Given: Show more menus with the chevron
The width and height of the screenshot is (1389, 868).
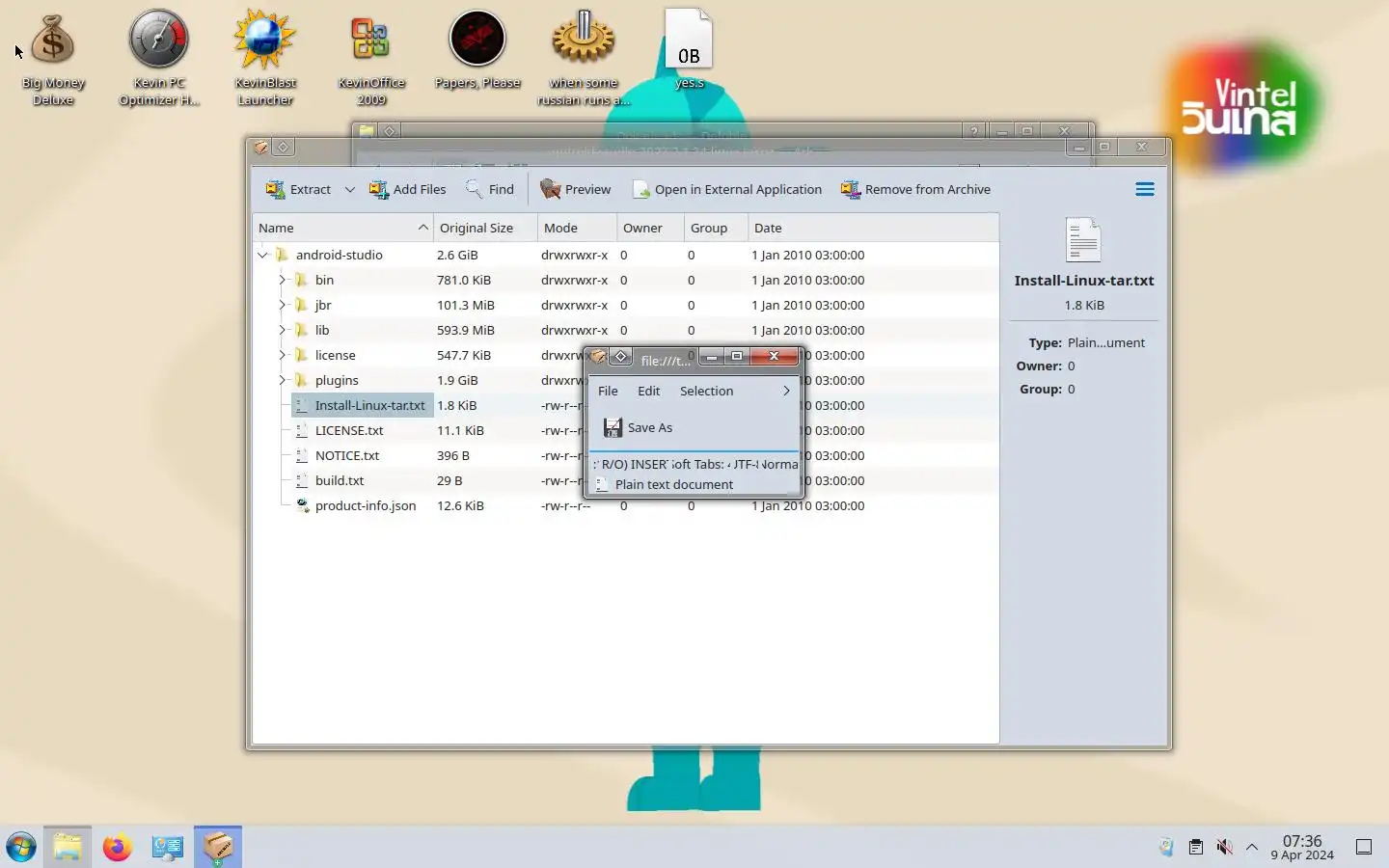Looking at the screenshot, I should [786, 391].
